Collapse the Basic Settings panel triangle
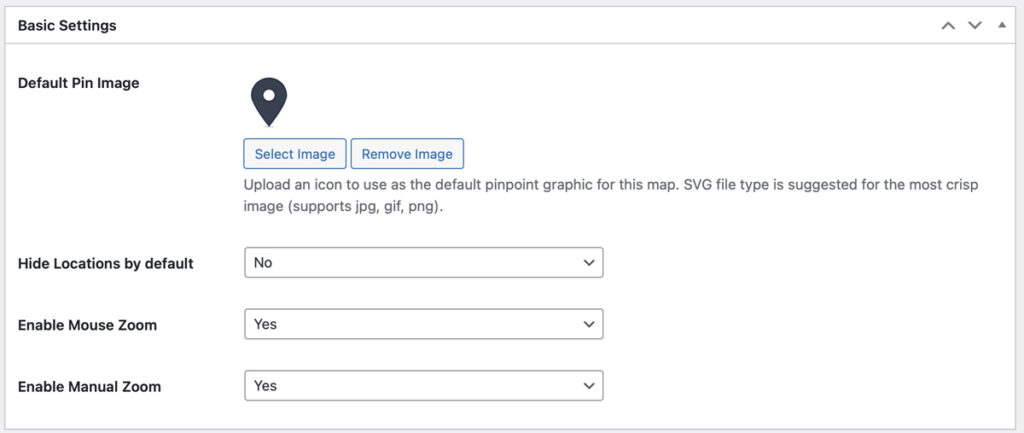1024x433 pixels. pyautogui.click(x=1001, y=26)
